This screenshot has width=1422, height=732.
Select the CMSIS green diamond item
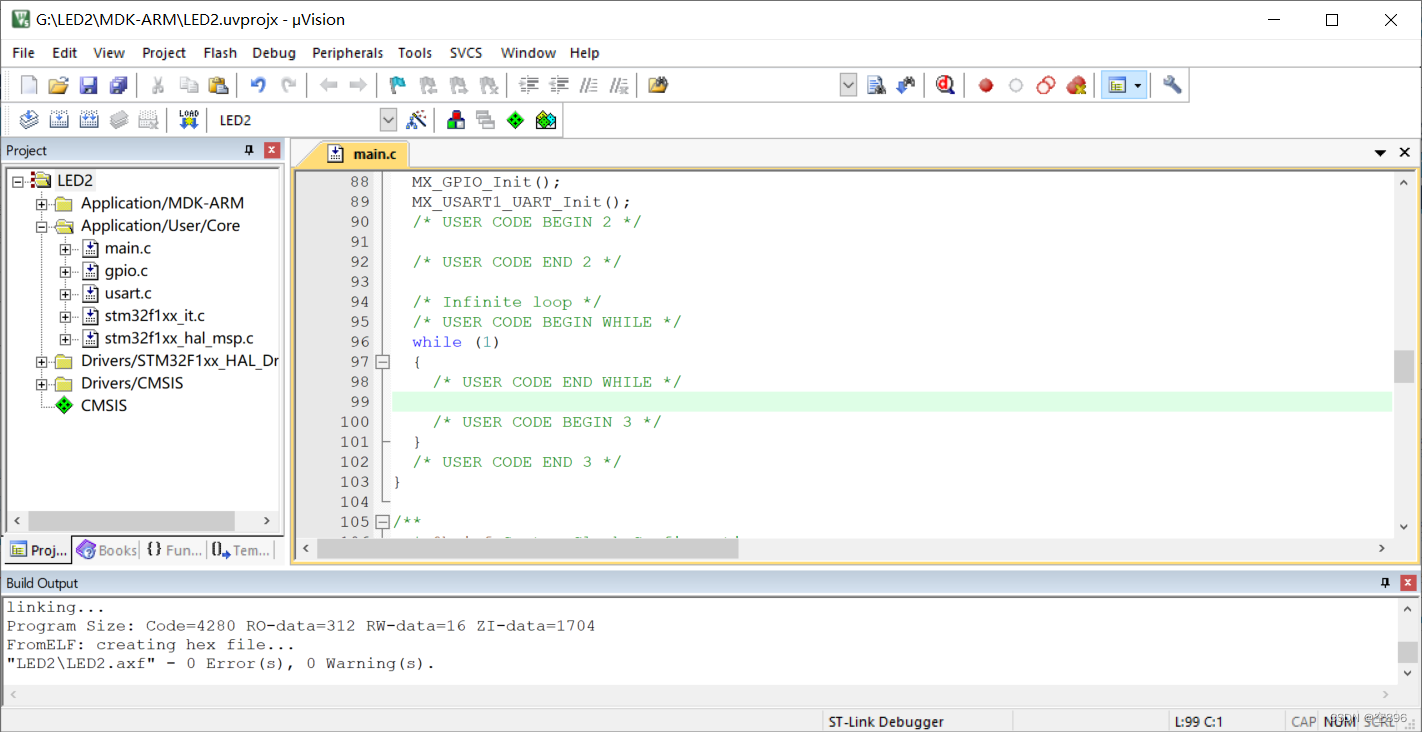(104, 406)
